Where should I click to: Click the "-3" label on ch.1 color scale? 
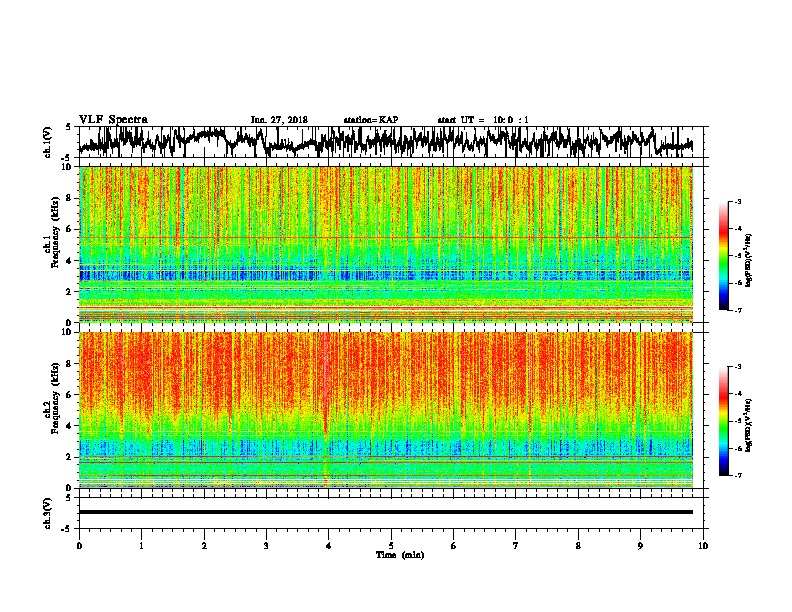738,201
